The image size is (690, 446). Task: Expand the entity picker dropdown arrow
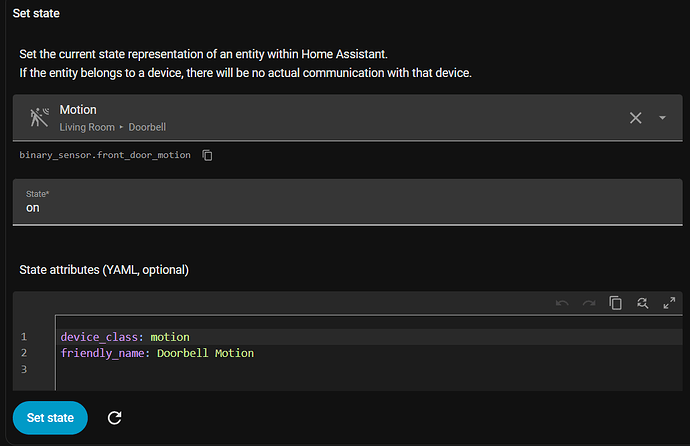pyautogui.click(x=662, y=118)
